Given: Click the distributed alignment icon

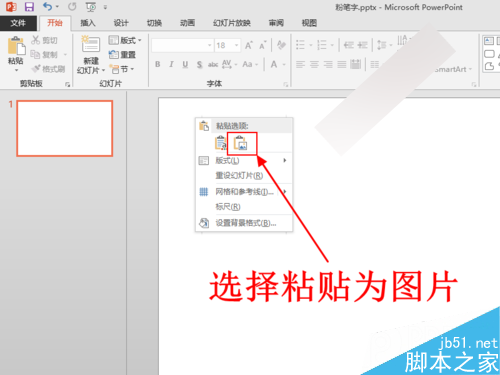Looking at the screenshot, I should 356,64.
